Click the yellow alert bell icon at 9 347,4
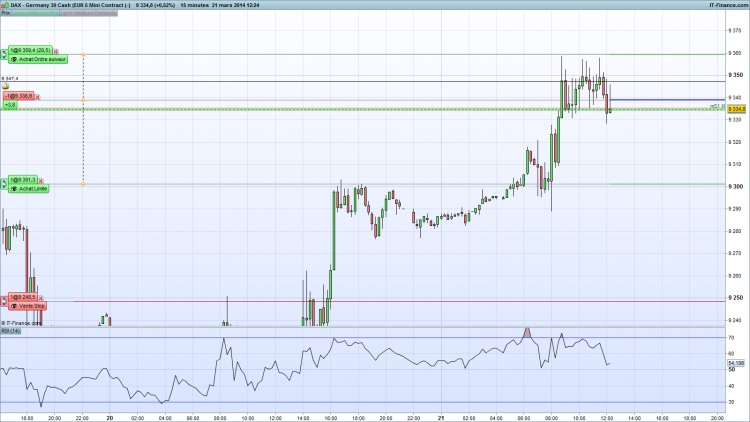 [6, 86]
